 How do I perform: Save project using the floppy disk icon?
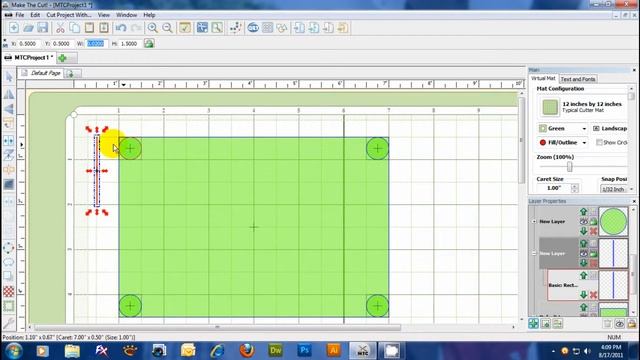(42, 28)
